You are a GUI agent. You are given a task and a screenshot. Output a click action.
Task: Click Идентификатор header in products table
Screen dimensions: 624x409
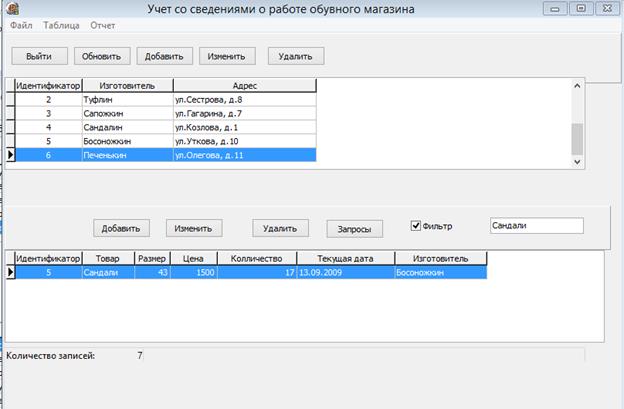click(x=48, y=259)
